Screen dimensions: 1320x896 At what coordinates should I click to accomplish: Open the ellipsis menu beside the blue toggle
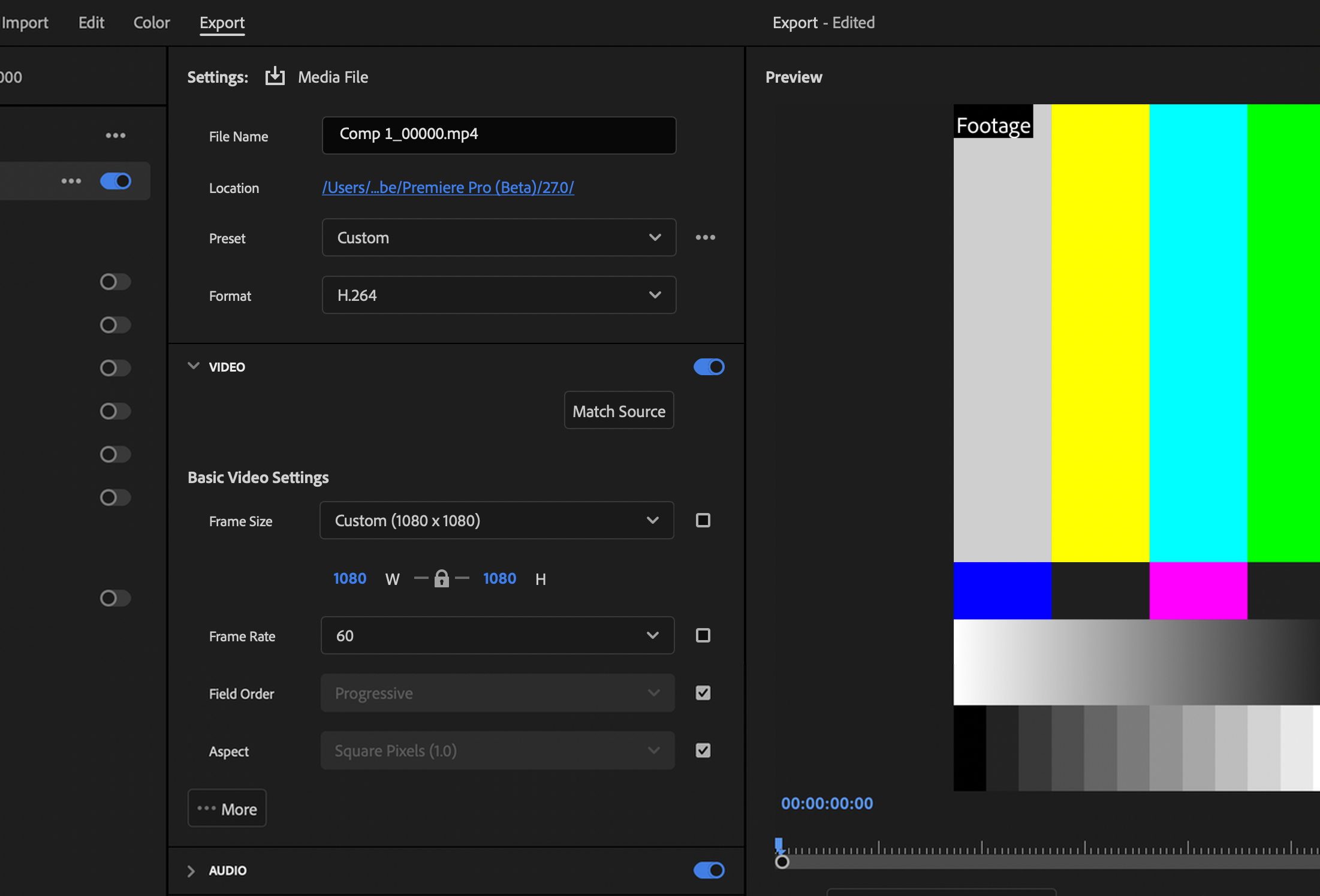tap(71, 181)
